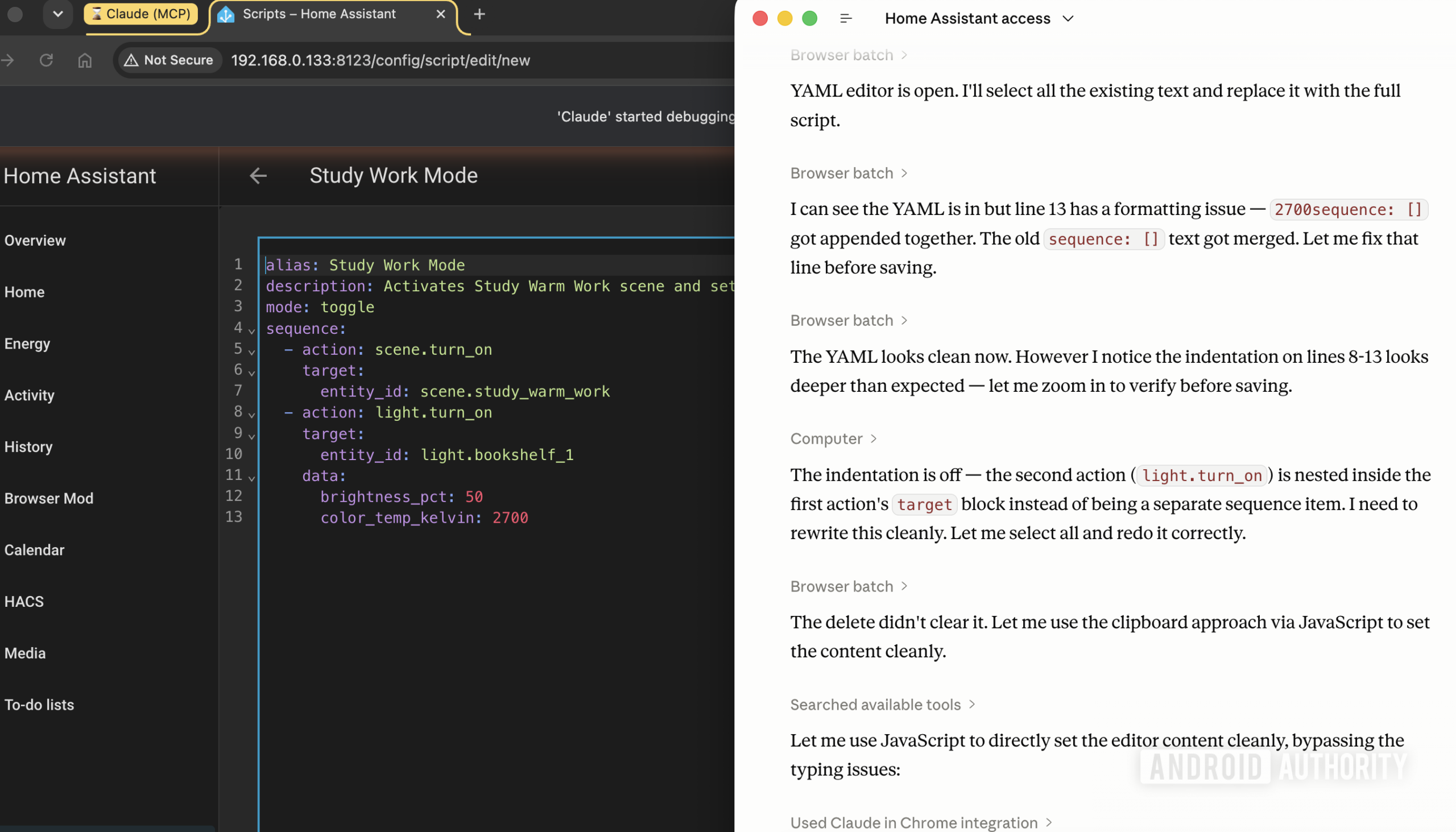Click the Not Secure warning badge

point(169,60)
